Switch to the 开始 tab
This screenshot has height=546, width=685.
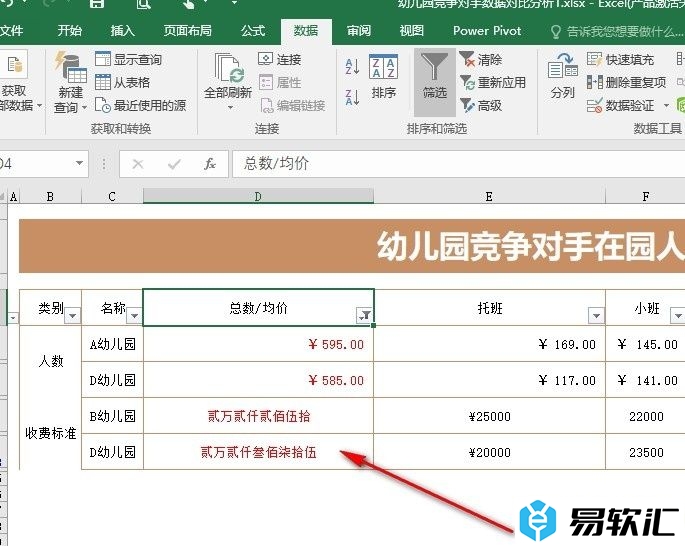coord(70,31)
